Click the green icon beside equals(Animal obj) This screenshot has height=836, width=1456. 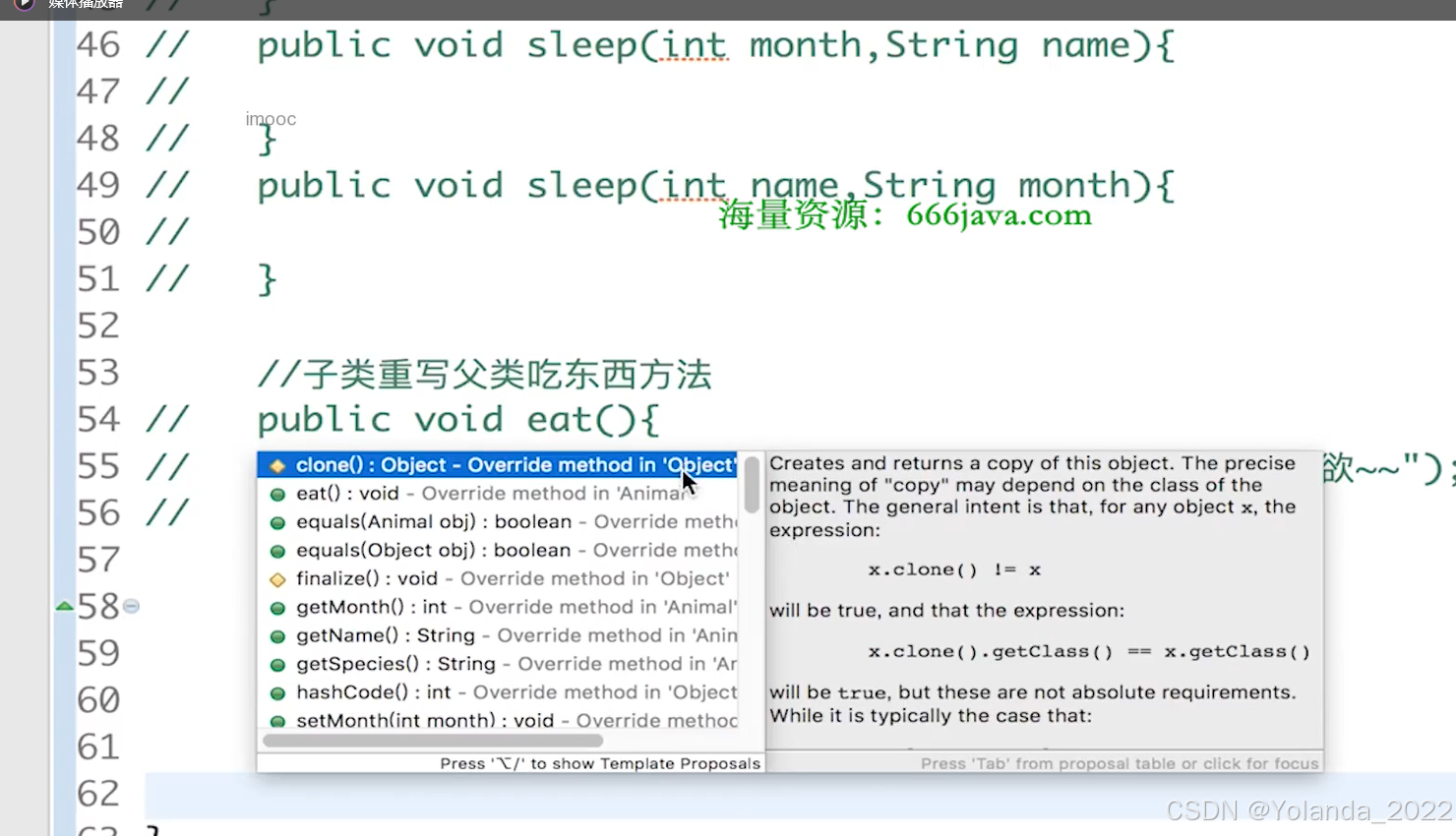tap(277, 523)
